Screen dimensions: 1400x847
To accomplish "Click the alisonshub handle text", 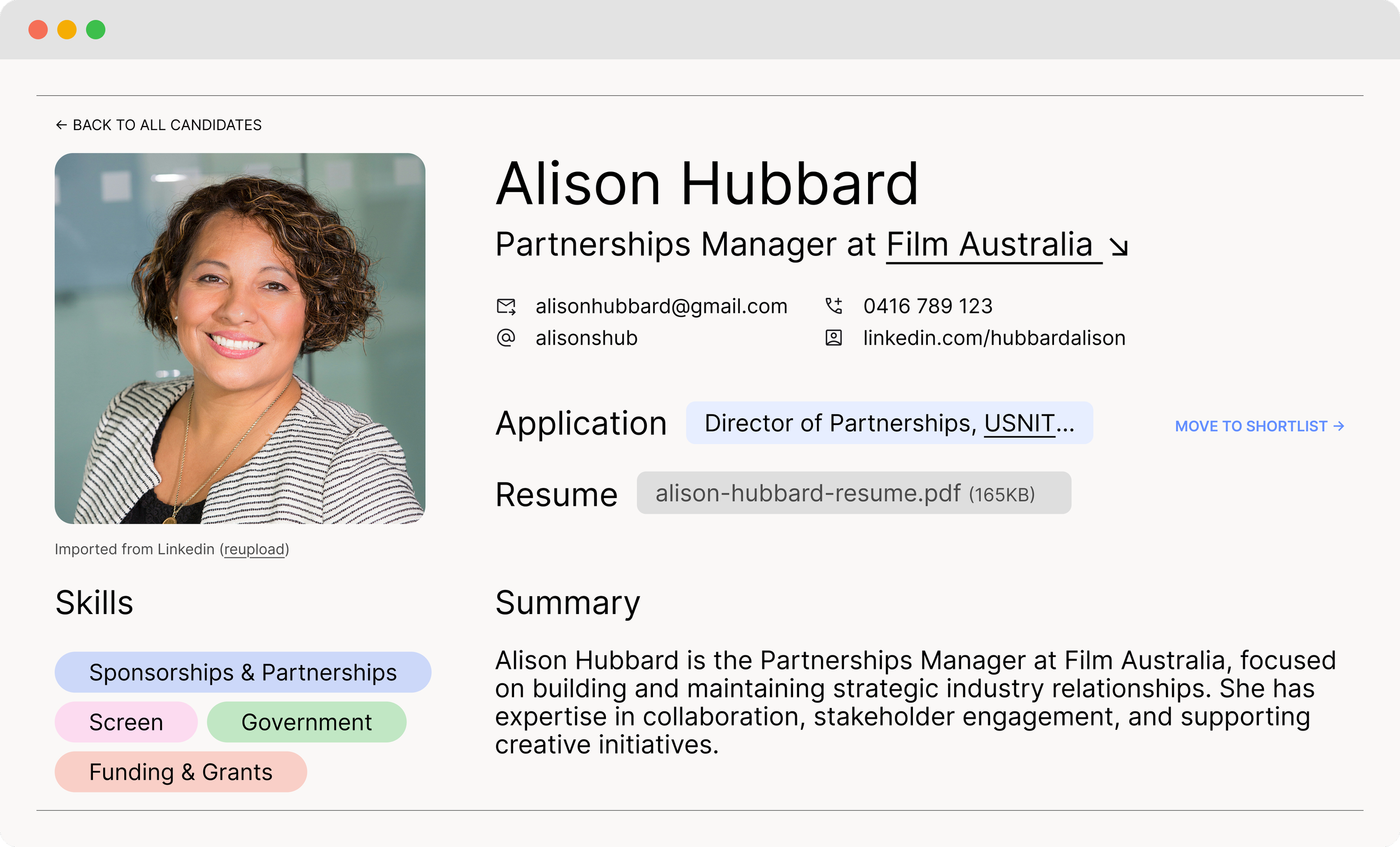I will [586, 338].
